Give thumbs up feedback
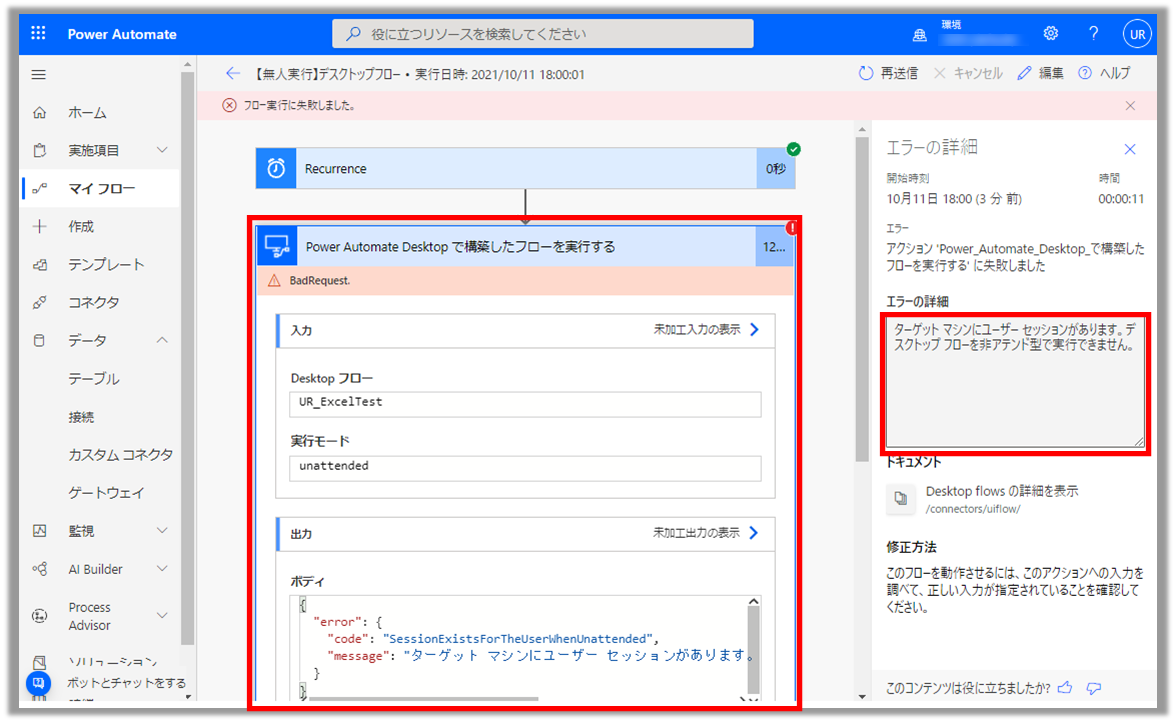Image resolution: width=1176 pixels, height=722 pixels. pos(1065,688)
